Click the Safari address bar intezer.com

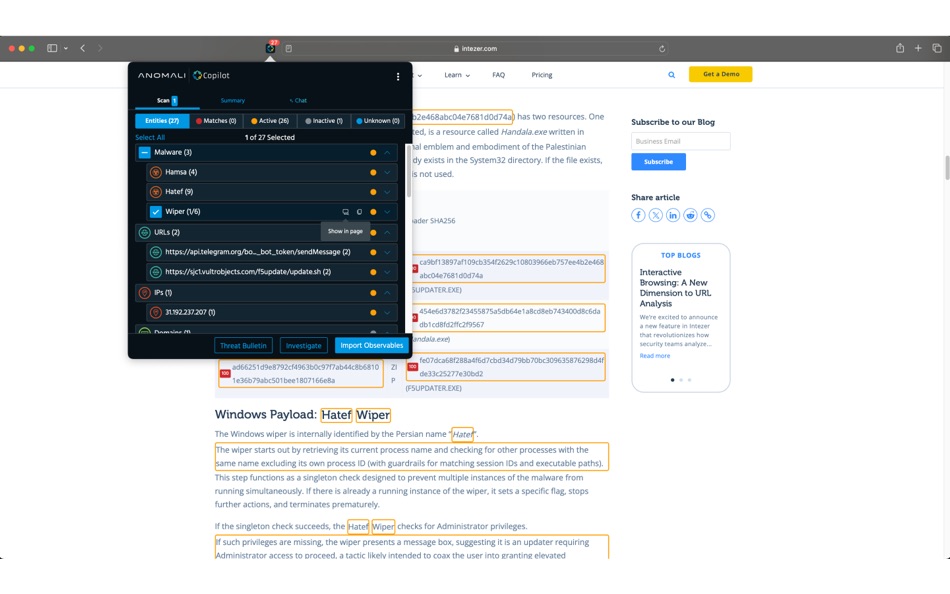click(476, 48)
